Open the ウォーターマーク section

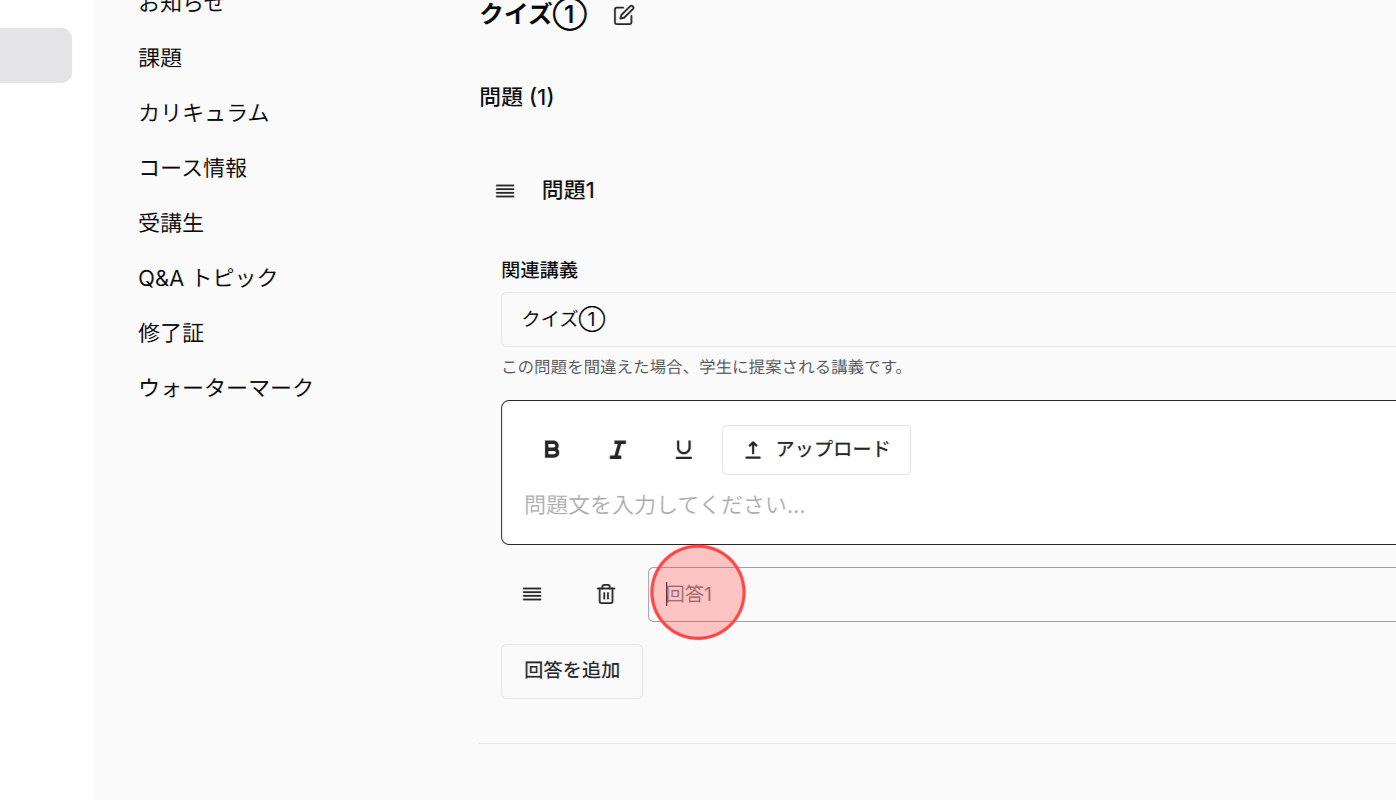225,387
